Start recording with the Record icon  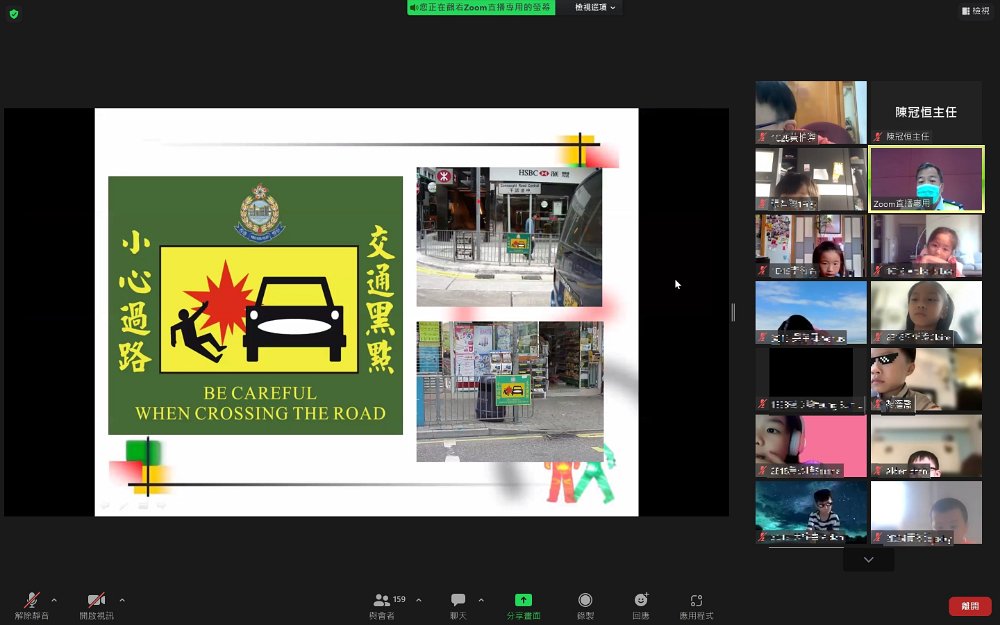tap(585, 600)
